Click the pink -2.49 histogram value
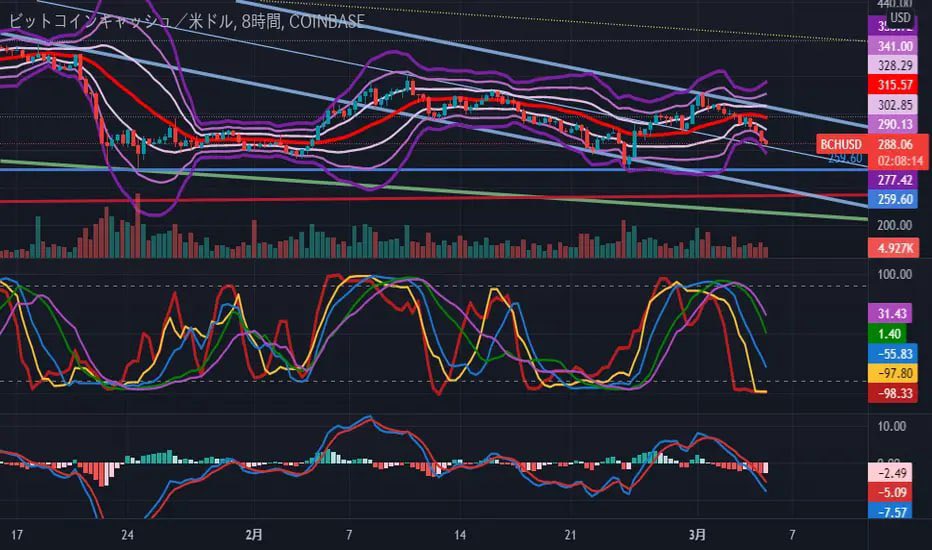 891,473
